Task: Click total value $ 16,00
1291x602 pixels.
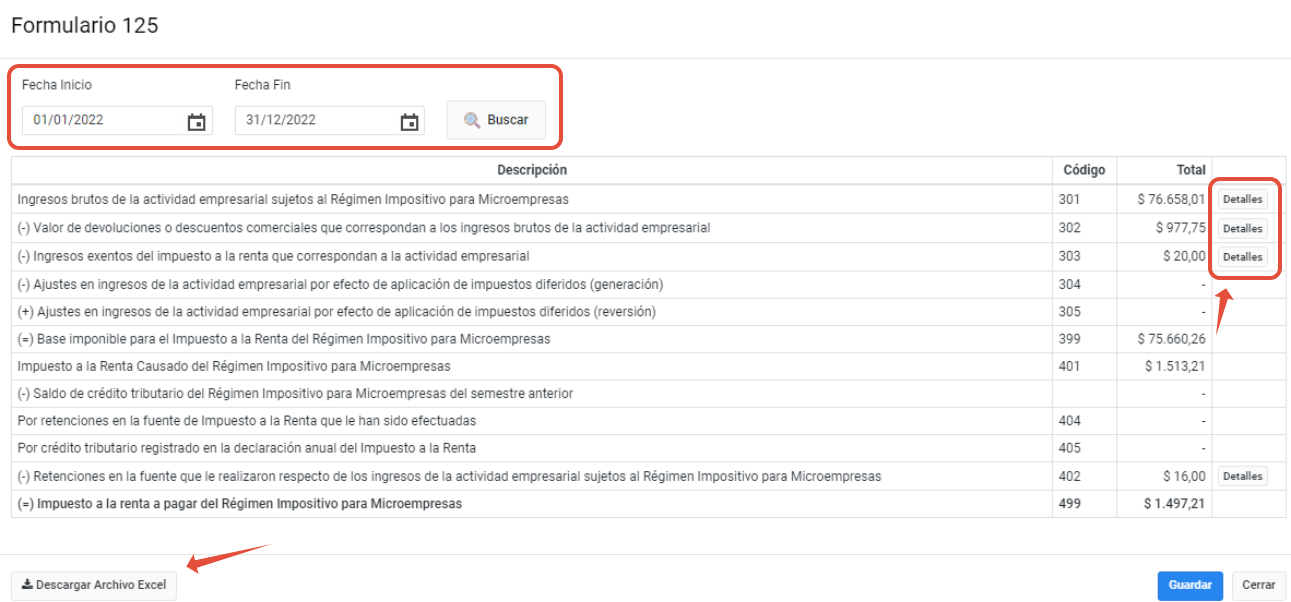Action: tap(1184, 476)
